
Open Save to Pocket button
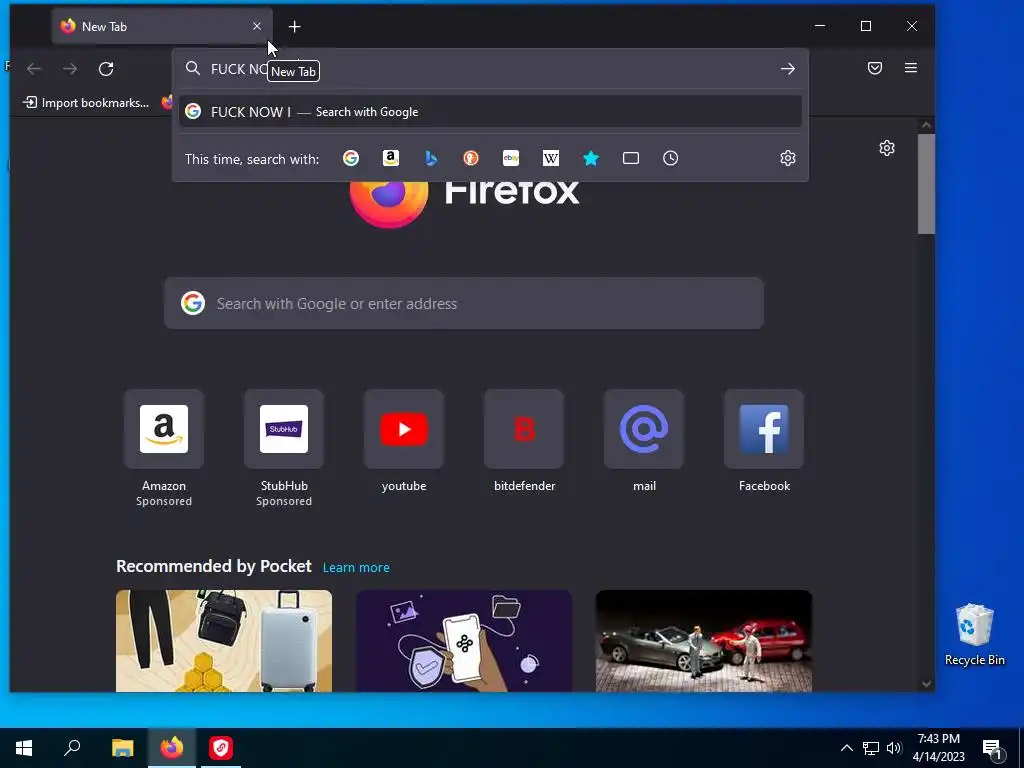875,68
